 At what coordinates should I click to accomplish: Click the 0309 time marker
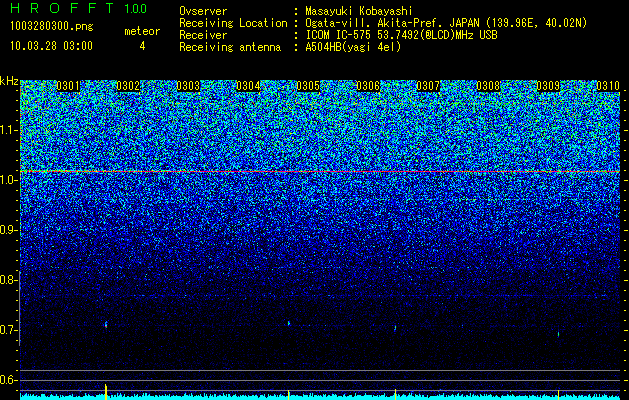pyautogui.click(x=548, y=86)
